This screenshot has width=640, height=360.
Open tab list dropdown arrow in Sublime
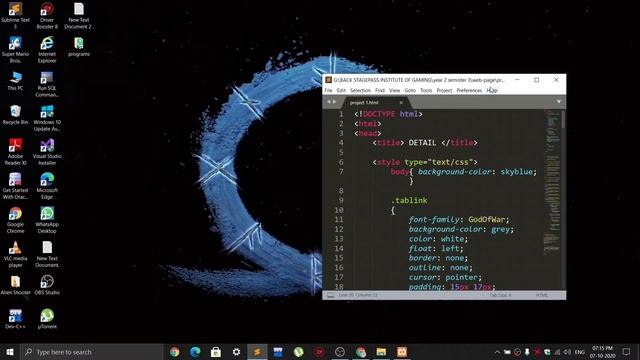pyautogui.click(x=559, y=102)
